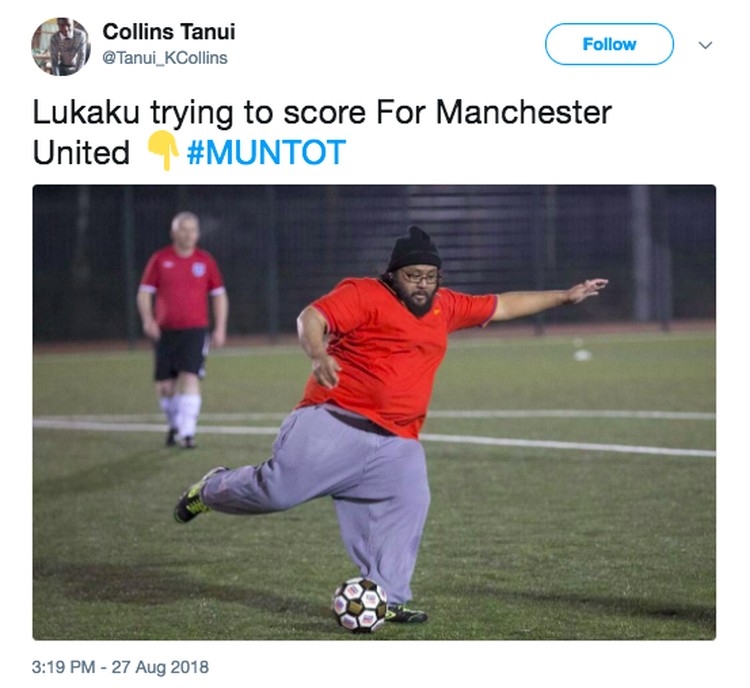750x688 pixels.
Task: Open the #MUNTOT hashtag
Action: pos(266,152)
